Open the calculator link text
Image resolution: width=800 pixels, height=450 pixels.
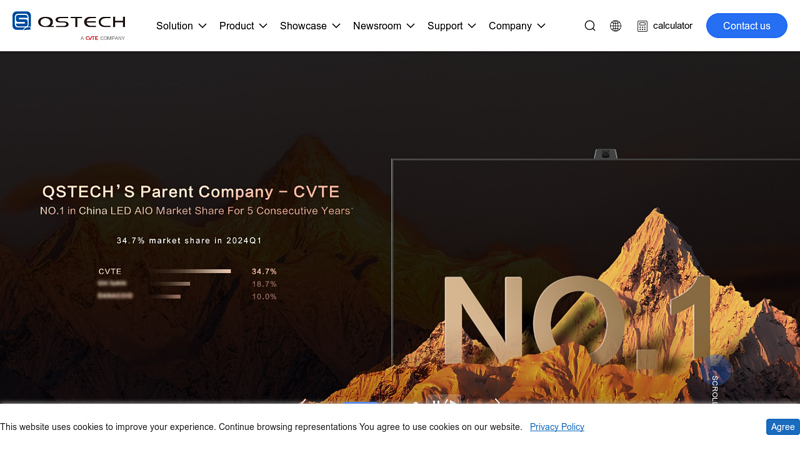click(x=672, y=26)
